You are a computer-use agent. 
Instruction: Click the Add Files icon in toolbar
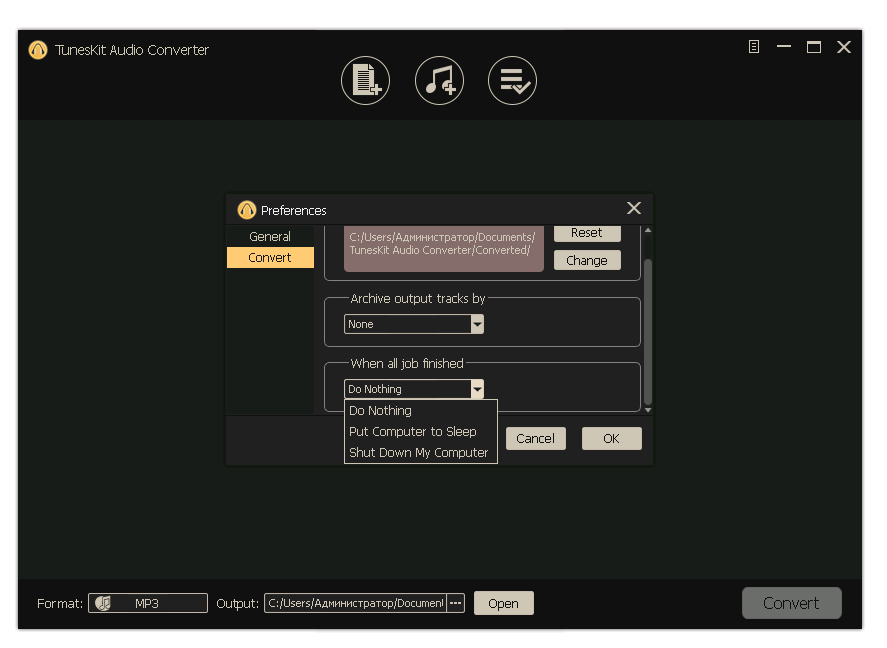click(x=365, y=80)
